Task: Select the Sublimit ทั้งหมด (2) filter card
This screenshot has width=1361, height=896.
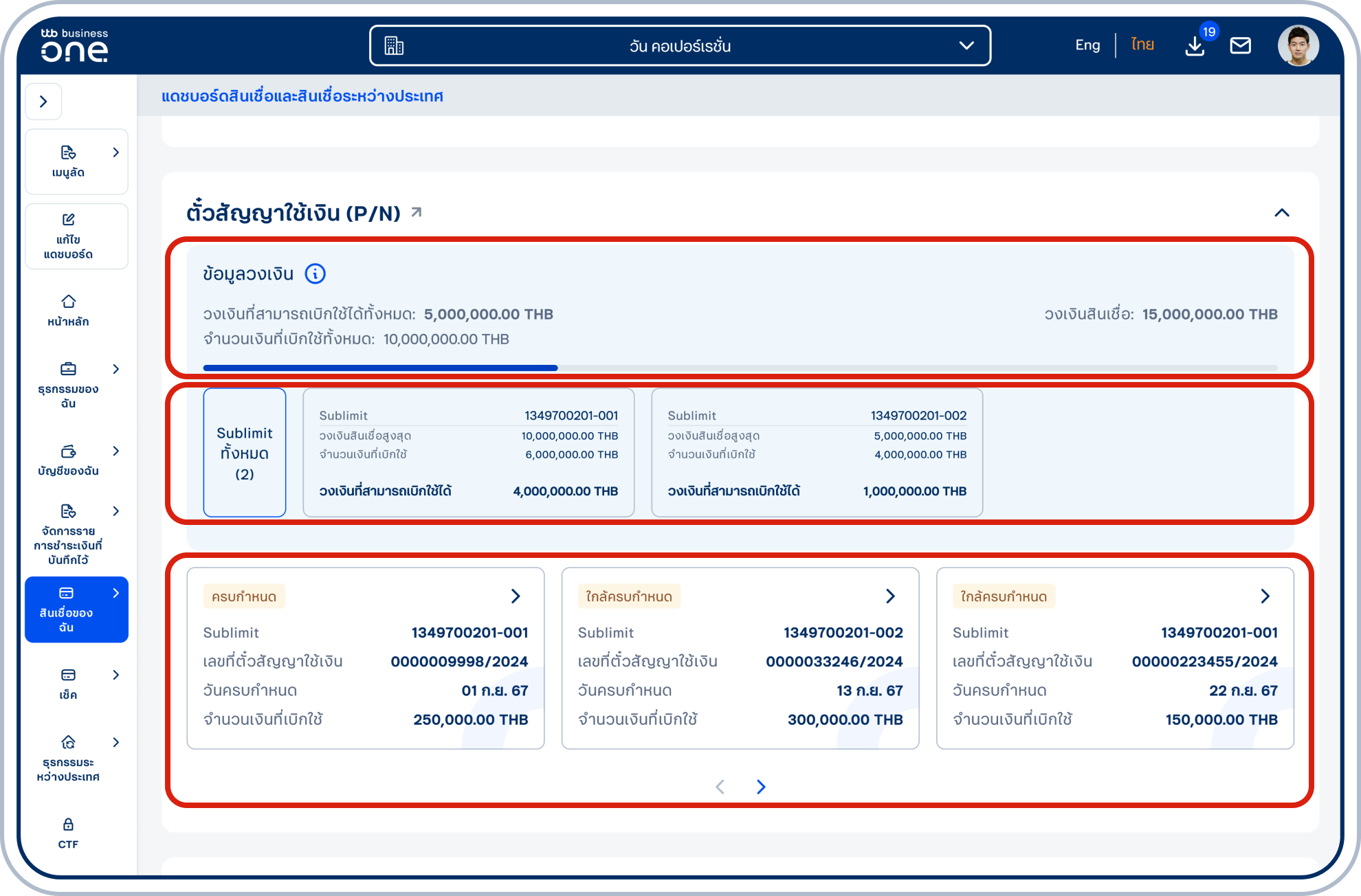Action: (245, 452)
